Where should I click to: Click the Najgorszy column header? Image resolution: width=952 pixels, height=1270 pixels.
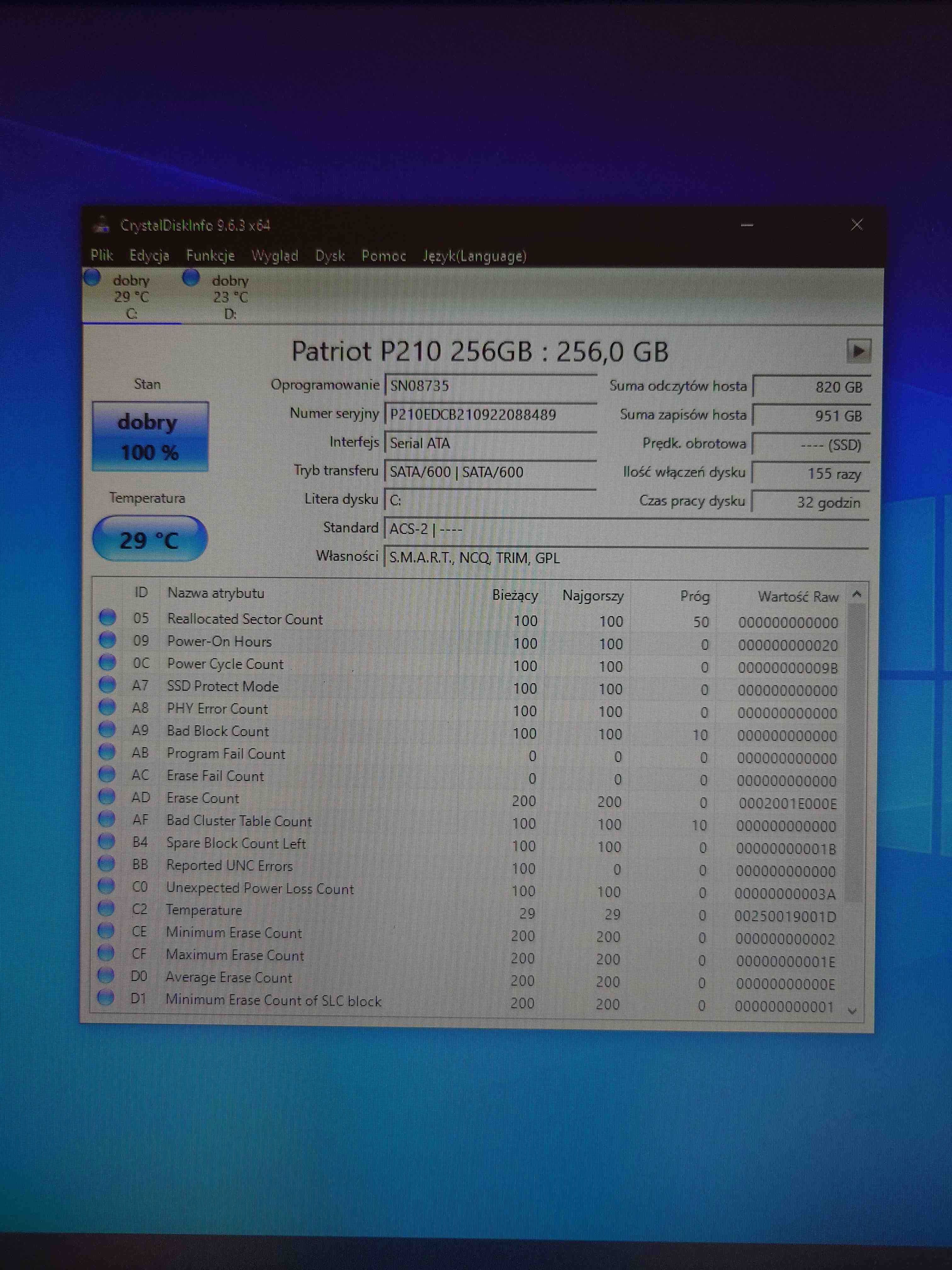click(x=593, y=596)
